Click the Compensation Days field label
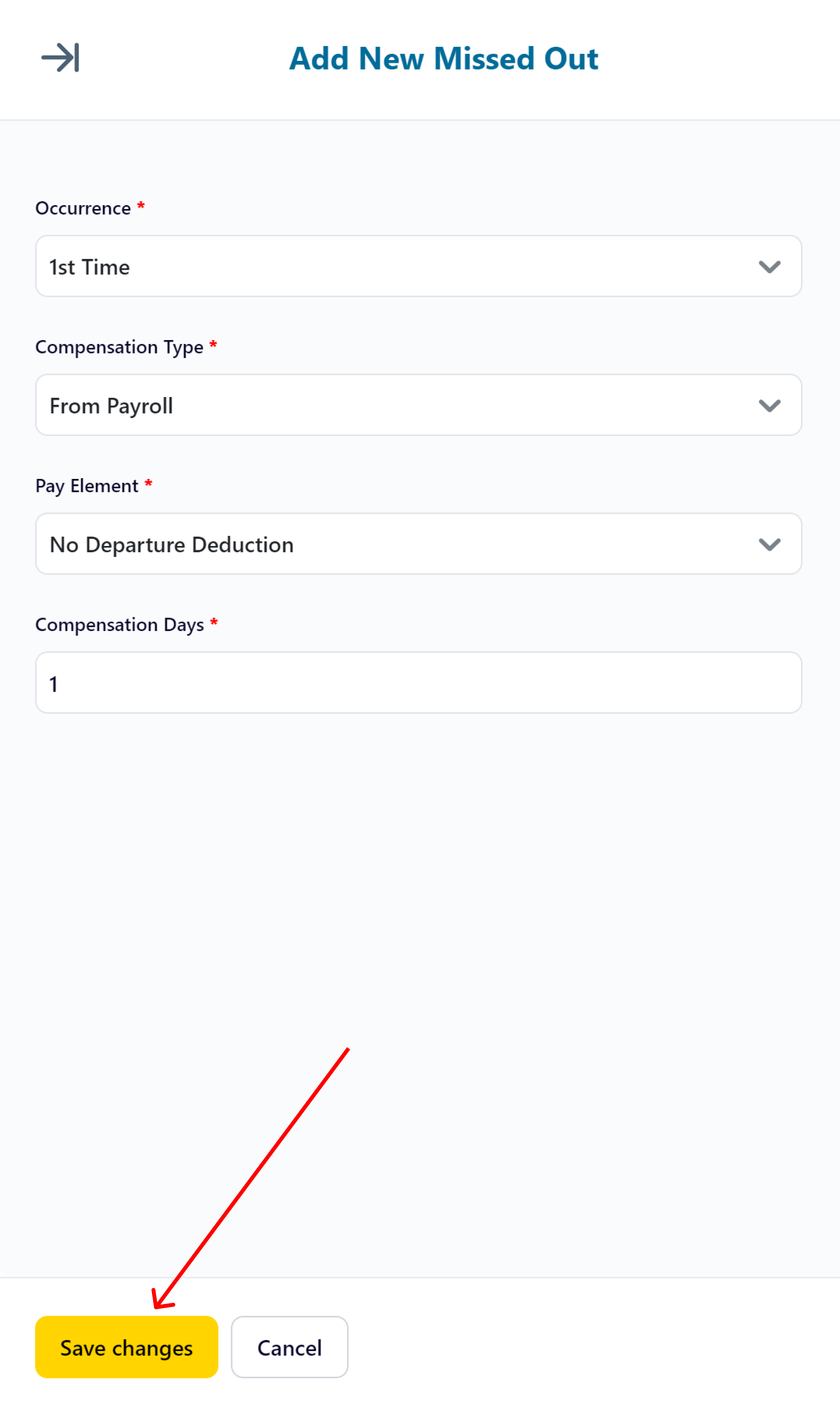The width and height of the screenshot is (840, 1404). point(120,625)
